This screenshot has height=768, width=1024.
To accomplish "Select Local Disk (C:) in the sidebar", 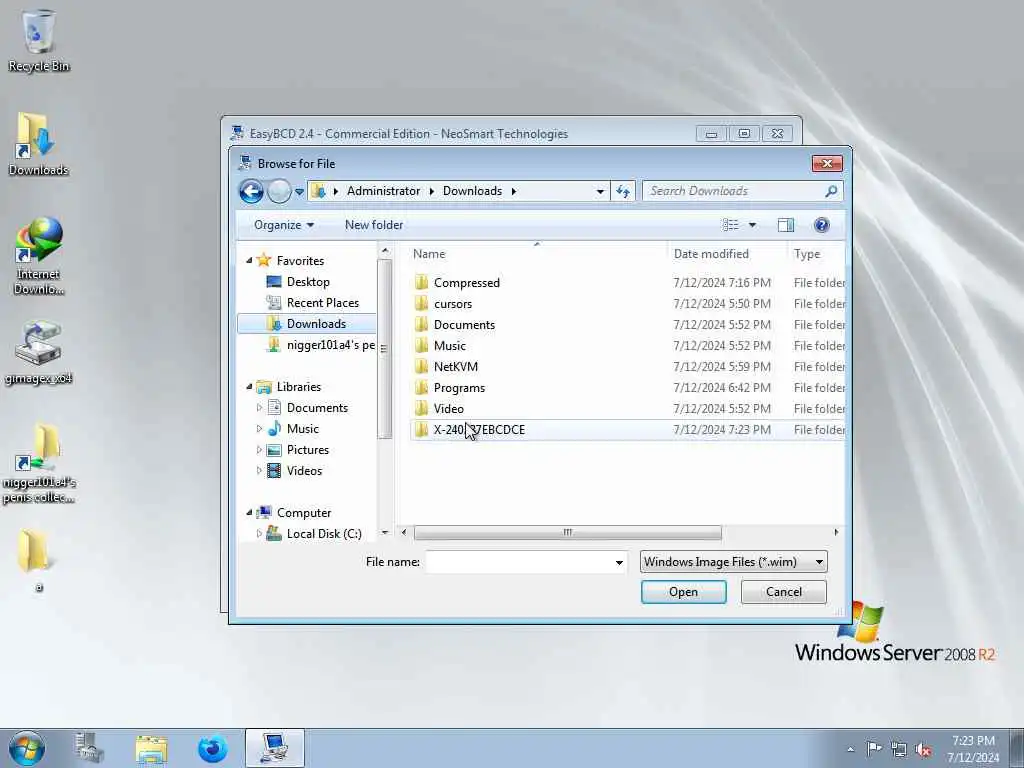I will (x=324, y=534).
